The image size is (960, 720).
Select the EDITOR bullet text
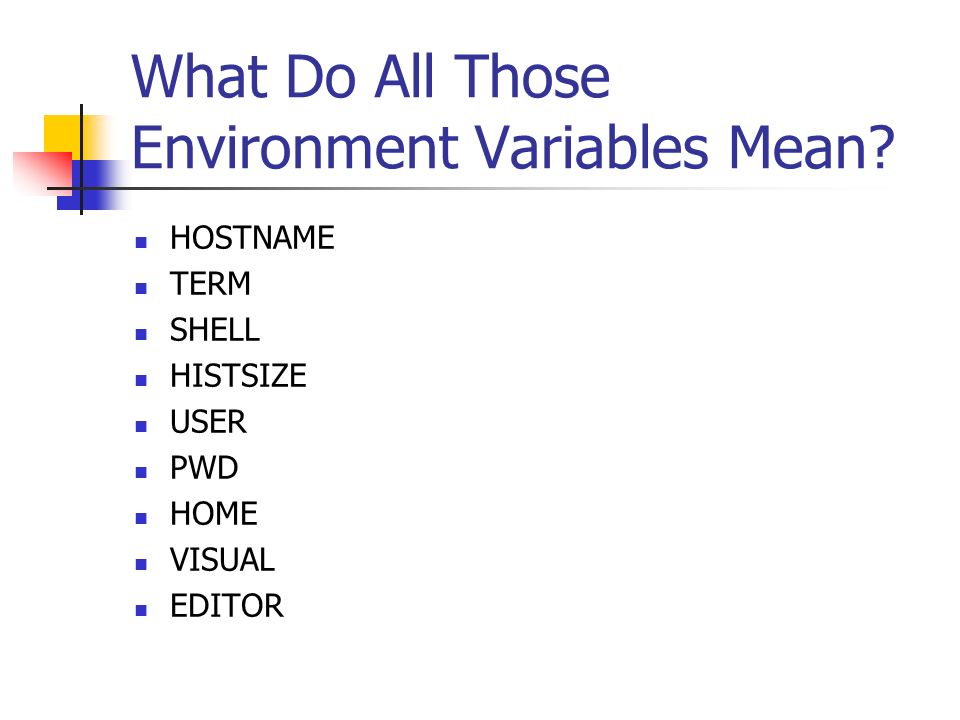click(x=227, y=606)
